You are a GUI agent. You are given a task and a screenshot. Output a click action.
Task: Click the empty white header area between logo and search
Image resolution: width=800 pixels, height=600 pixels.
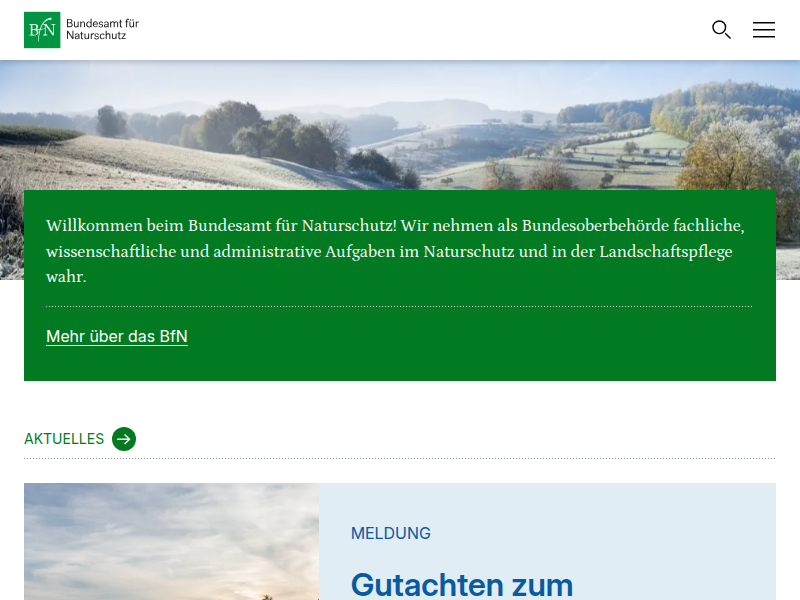[x=420, y=30]
